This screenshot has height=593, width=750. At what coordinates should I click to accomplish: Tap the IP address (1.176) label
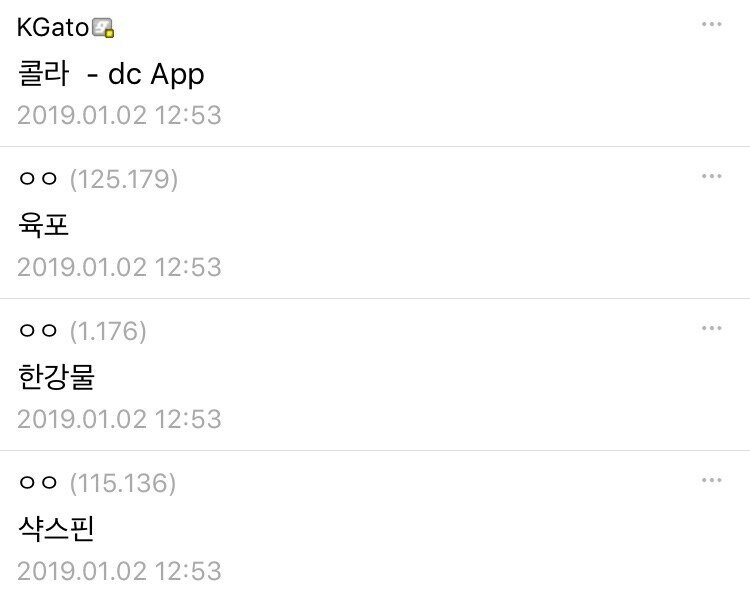click(x=108, y=331)
